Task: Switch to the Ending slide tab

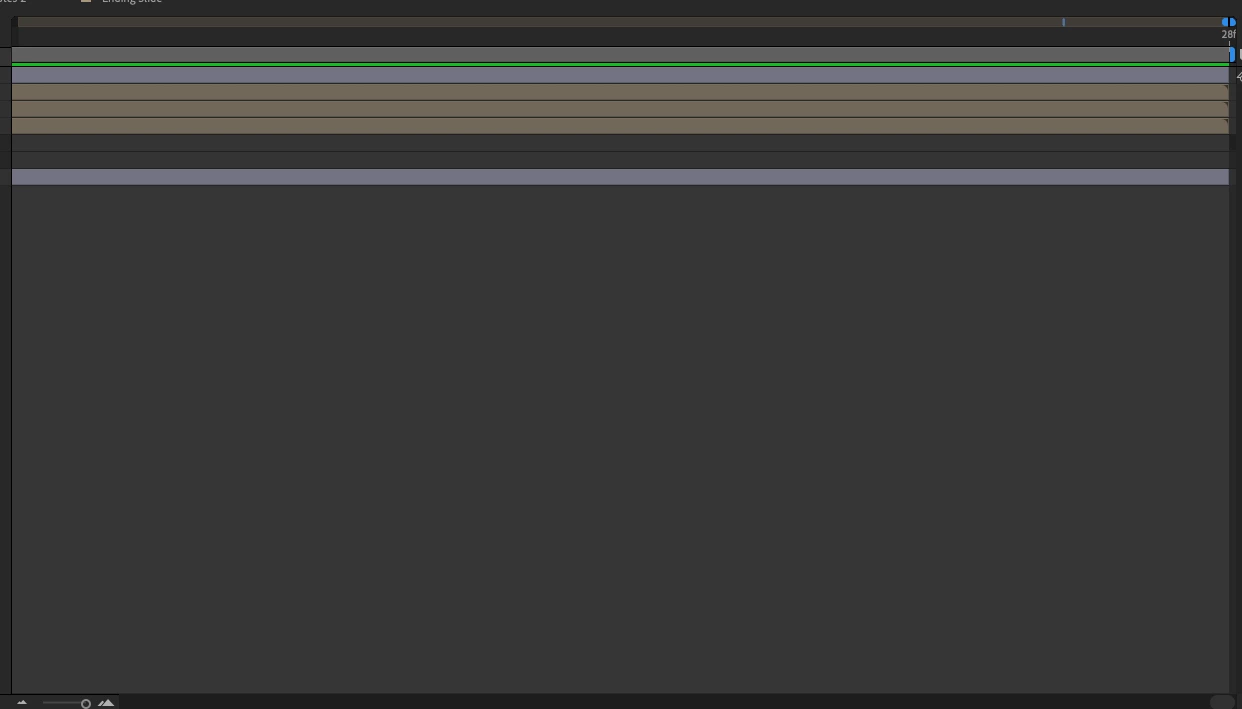Action: click(131, 1)
